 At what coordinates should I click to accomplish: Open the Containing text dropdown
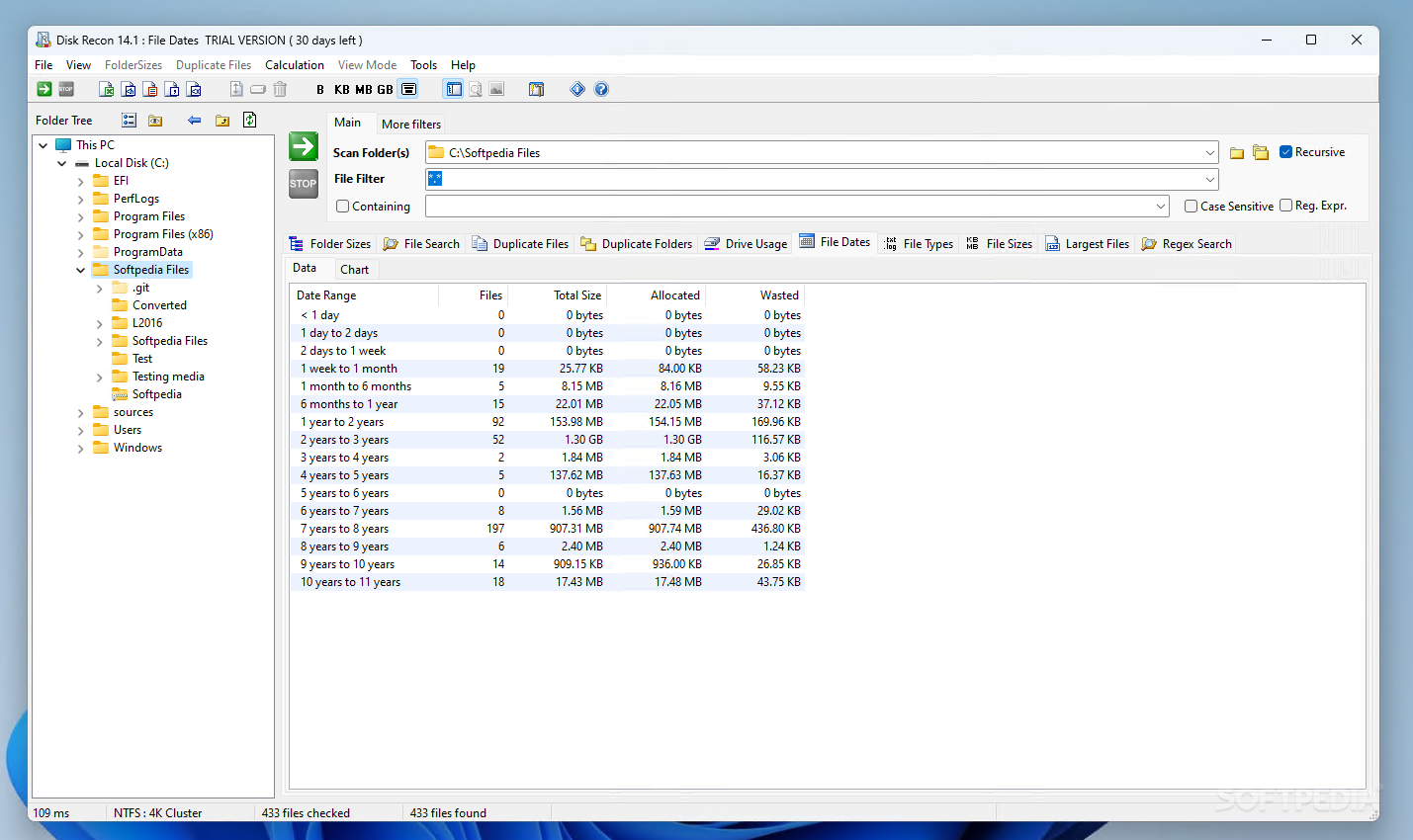tap(1161, 207)
